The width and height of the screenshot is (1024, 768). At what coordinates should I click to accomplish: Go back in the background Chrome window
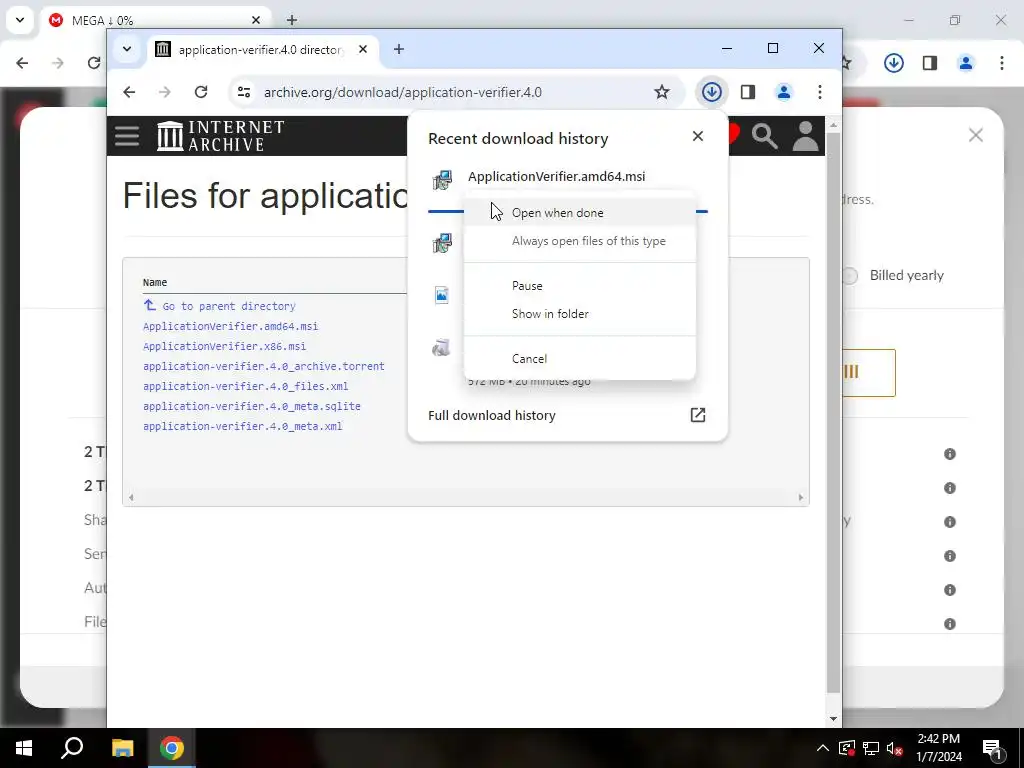pos(22,63)
